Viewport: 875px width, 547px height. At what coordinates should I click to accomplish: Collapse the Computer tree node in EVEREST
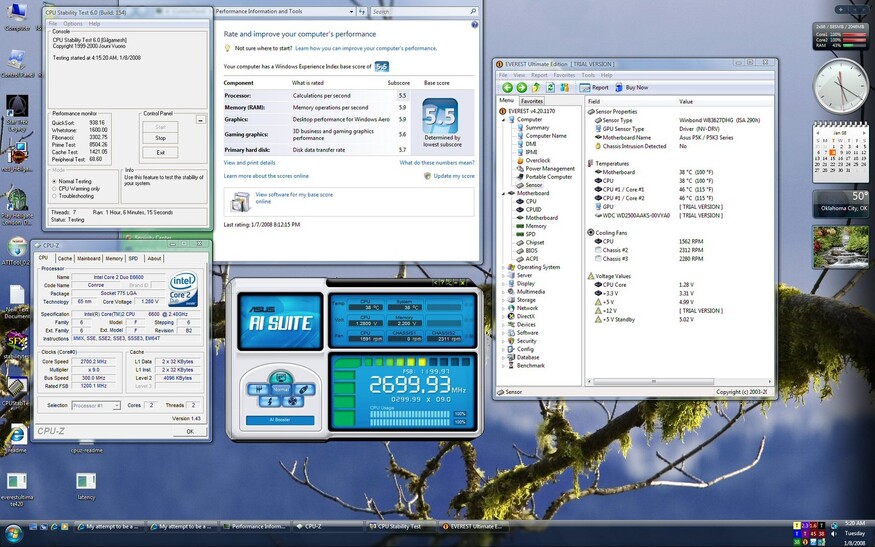tap(503, 119)
